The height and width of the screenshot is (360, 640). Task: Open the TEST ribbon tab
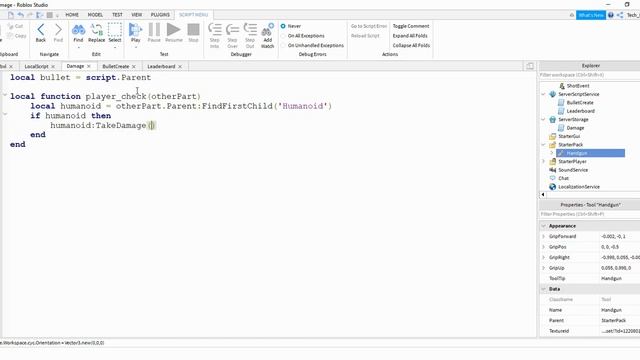(117, 15)
